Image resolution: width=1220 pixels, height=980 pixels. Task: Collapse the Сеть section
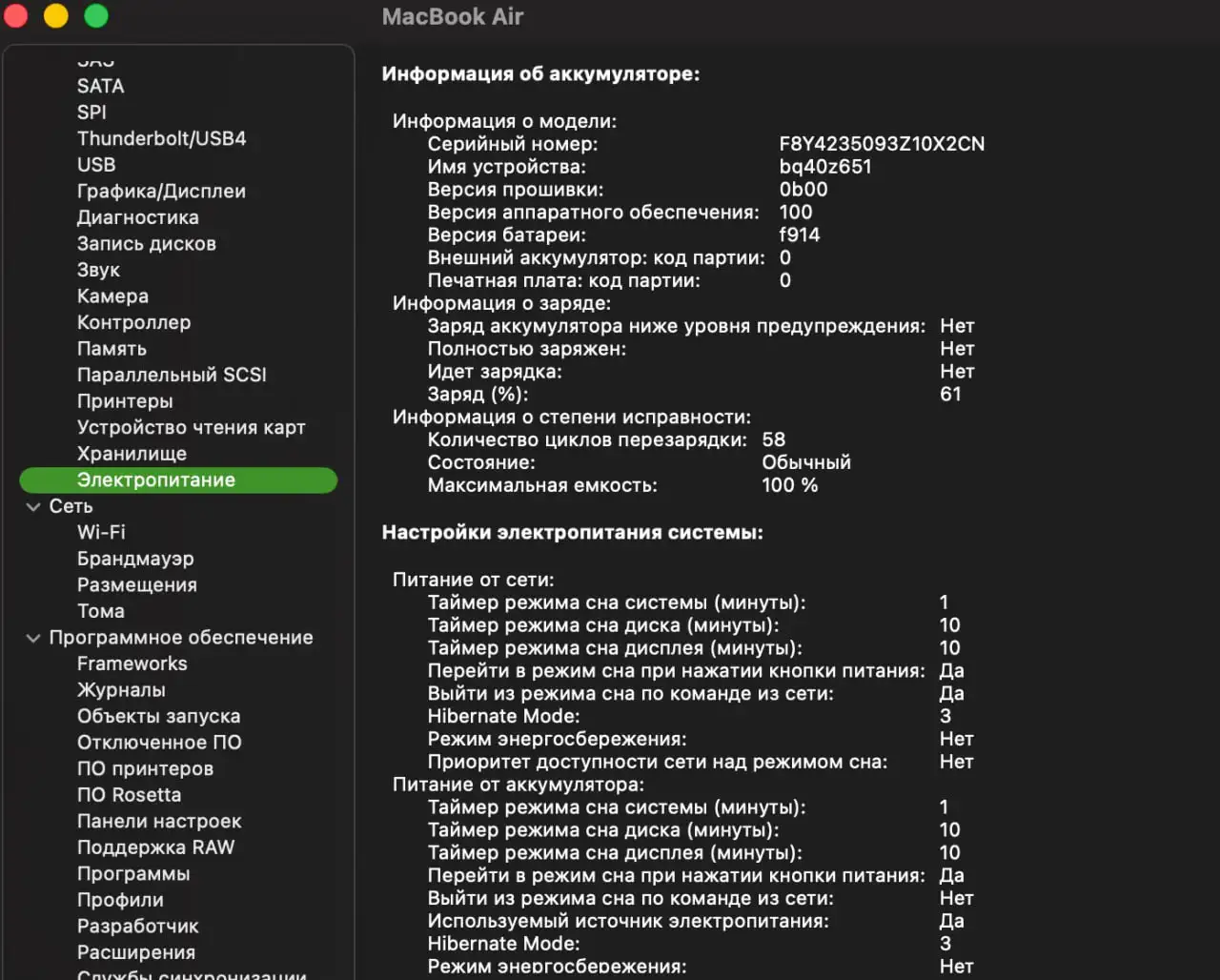(x=34, y=506)
